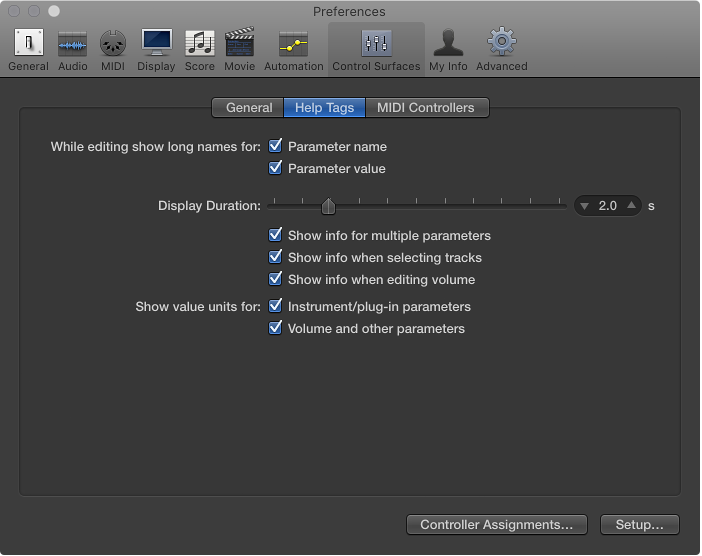Select the Help Tags tab
Image resolution: width=702 pixels, height=556 pixels.
[x=325, y=108]
